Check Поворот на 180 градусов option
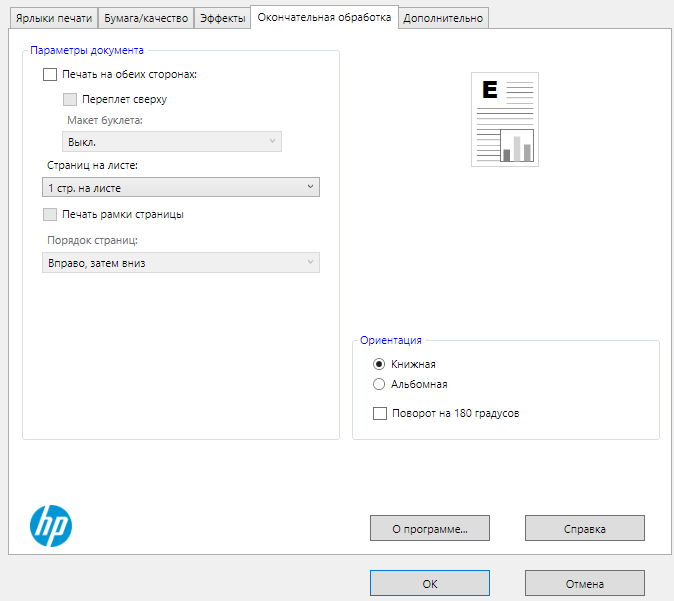This screenshot has width=674, height=601. [379, 413]
